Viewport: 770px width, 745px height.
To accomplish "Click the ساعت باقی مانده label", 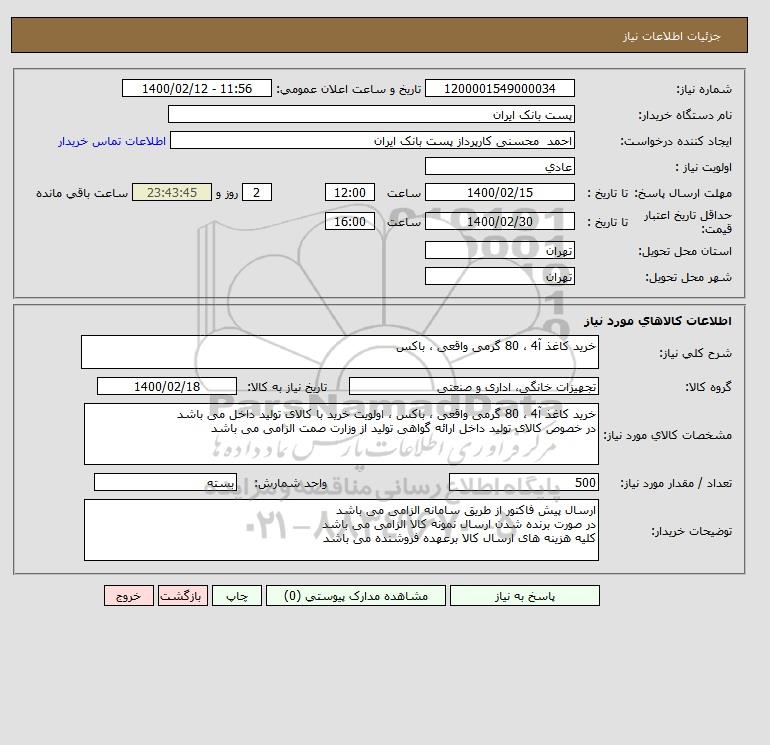I will 82,193.
